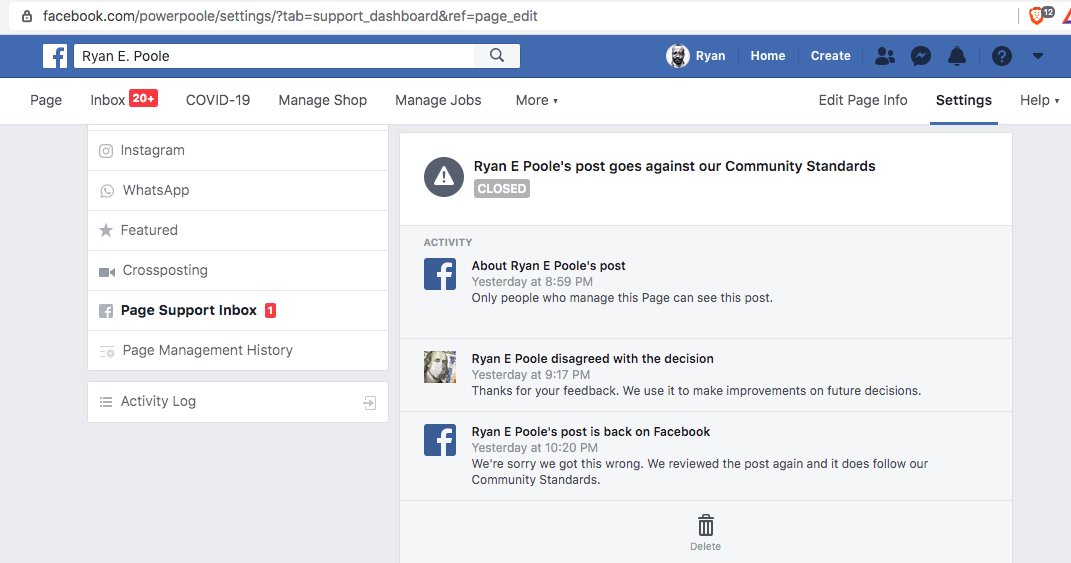Screen dimensions: 1071x563
Task: Click the Page Support Inbox Facebook icon
Action: (x=106, y=311)
